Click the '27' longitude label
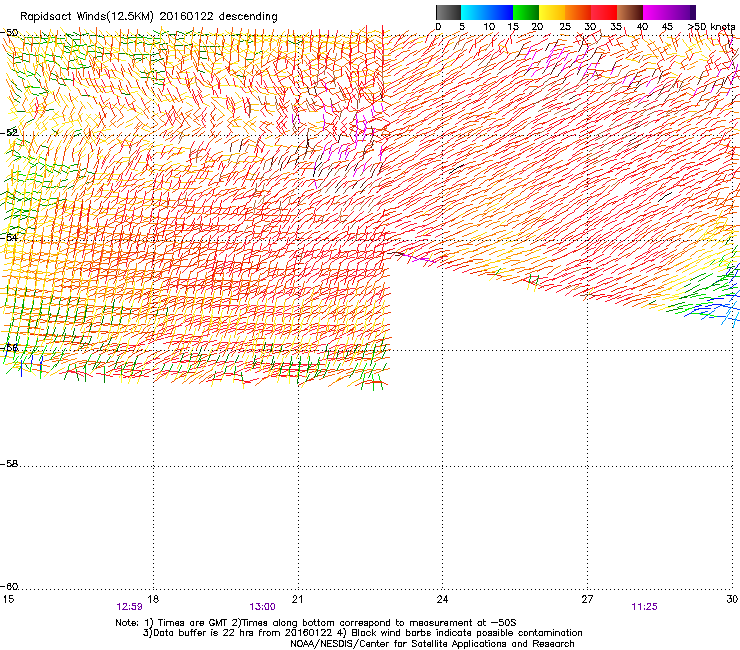The height and width of the screenshot is (650, 740). 587,599
